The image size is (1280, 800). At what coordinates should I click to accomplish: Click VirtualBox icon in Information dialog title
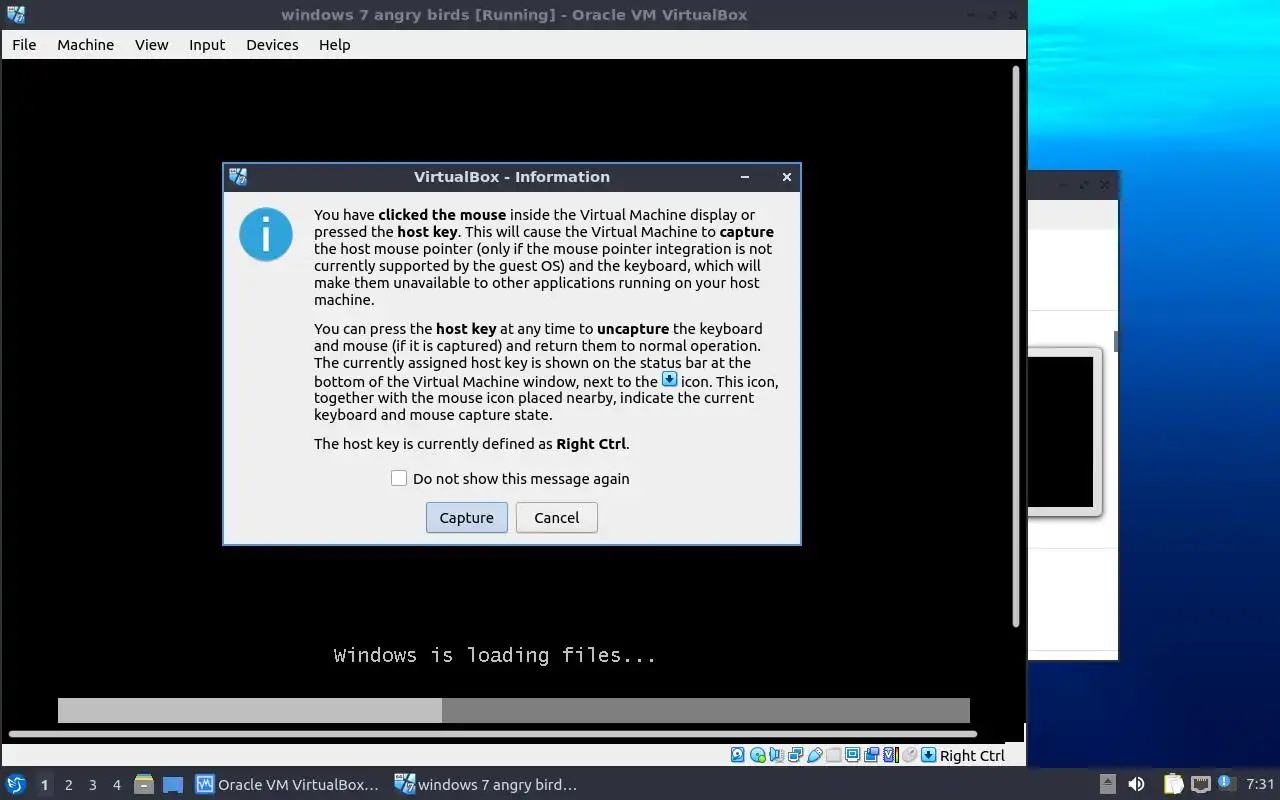(238, 177)
